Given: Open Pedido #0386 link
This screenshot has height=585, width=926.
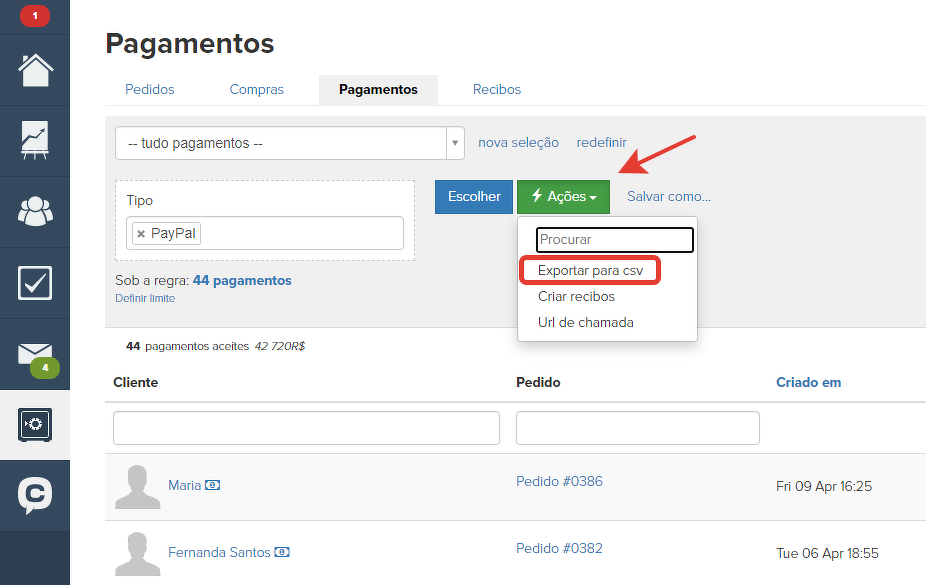Looking at the screenshot, I should coord(559,481).
